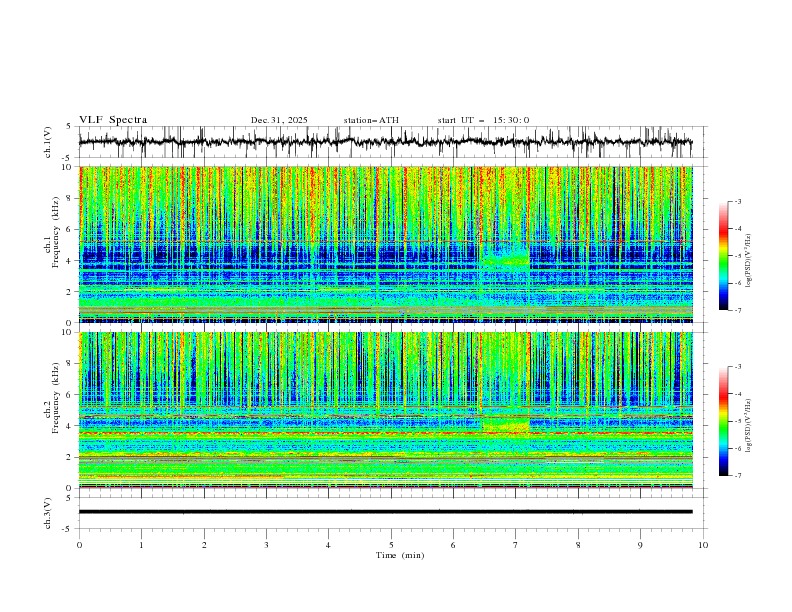Click the "start UT = 15:30:0" header text
The height and width of the screenshot is (612, 792).
point(483,120)
